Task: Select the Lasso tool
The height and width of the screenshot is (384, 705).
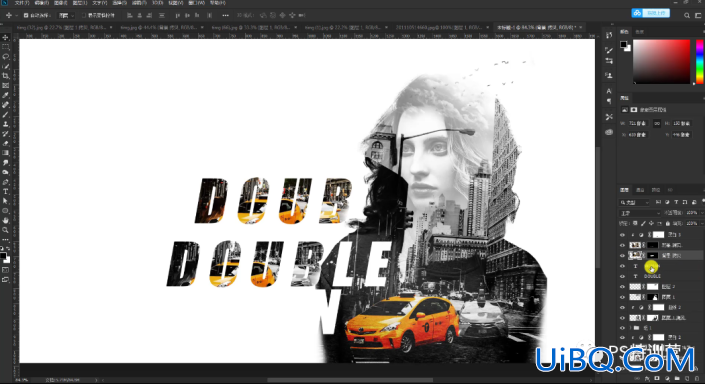Action: coord(5,57)
